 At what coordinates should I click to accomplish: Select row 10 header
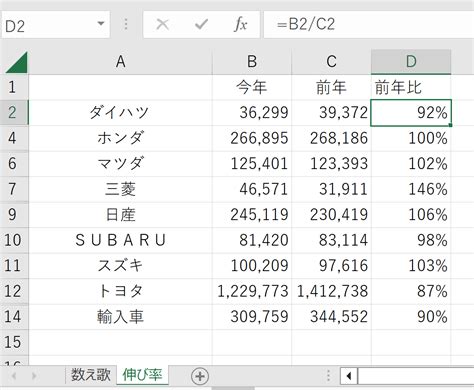[14, 240]
